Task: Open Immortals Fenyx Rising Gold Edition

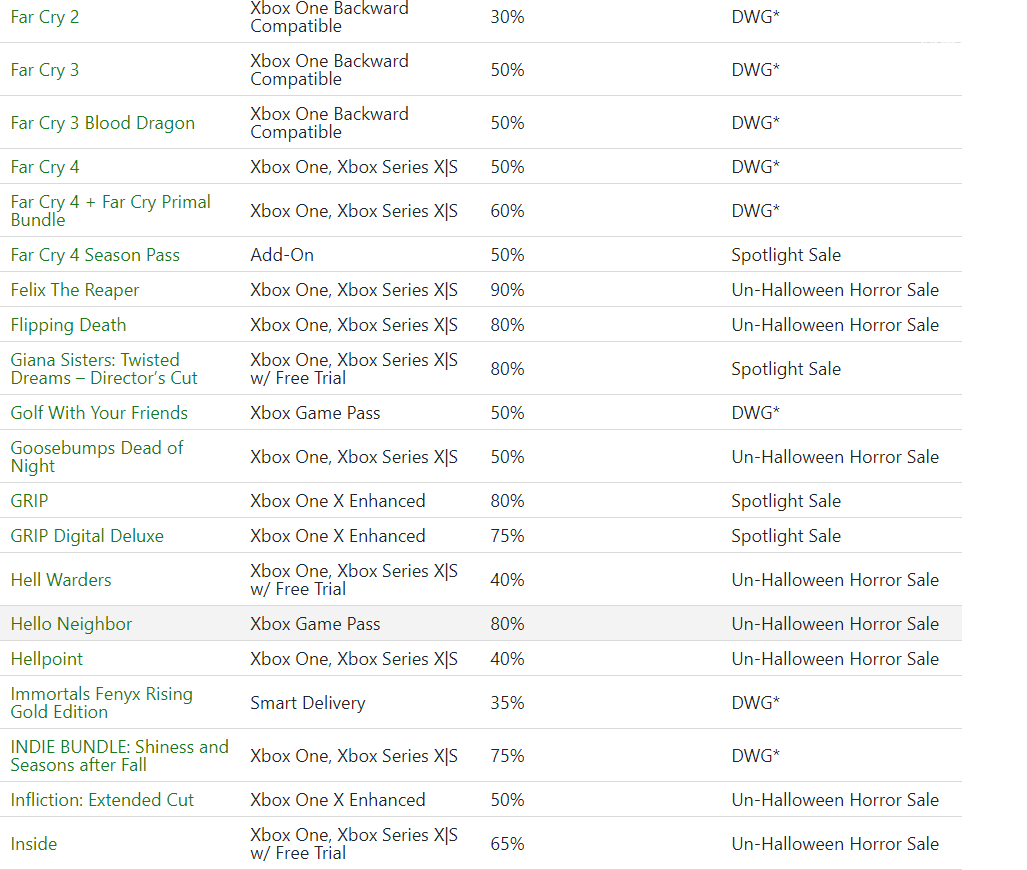Action: tap(102, 703)
